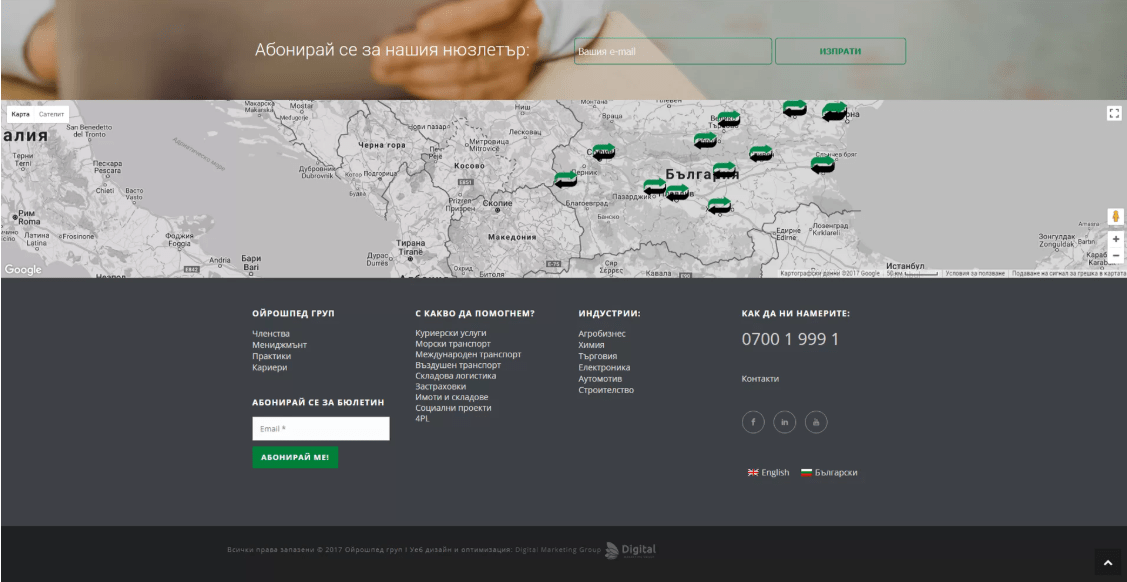Open the Аутомотив industry link

click(600, 379)
